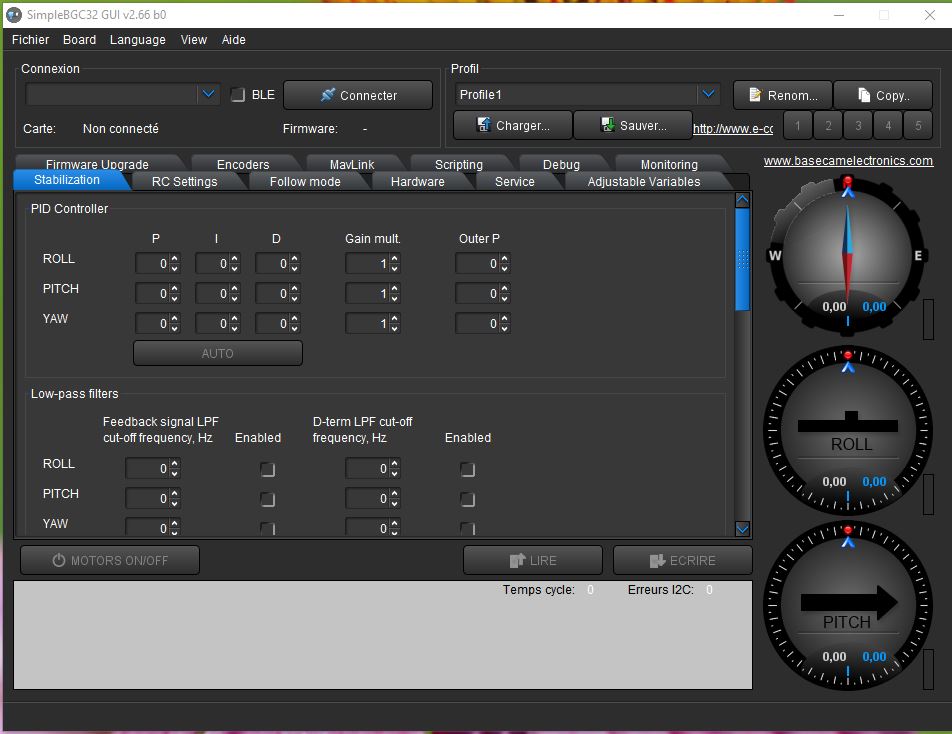
Task: Click the AUTO PID tuning button
Action: click(217, 353)
